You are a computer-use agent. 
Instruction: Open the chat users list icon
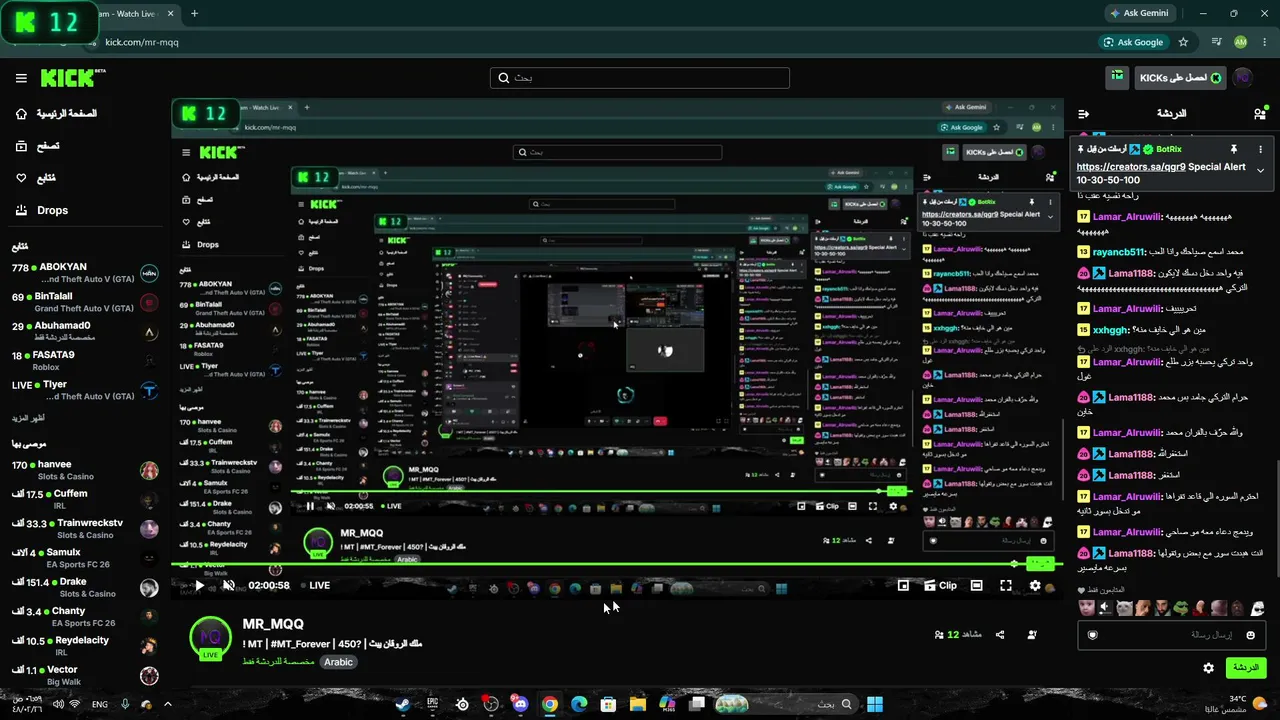pyautogui.click(x=1259, y=114)
